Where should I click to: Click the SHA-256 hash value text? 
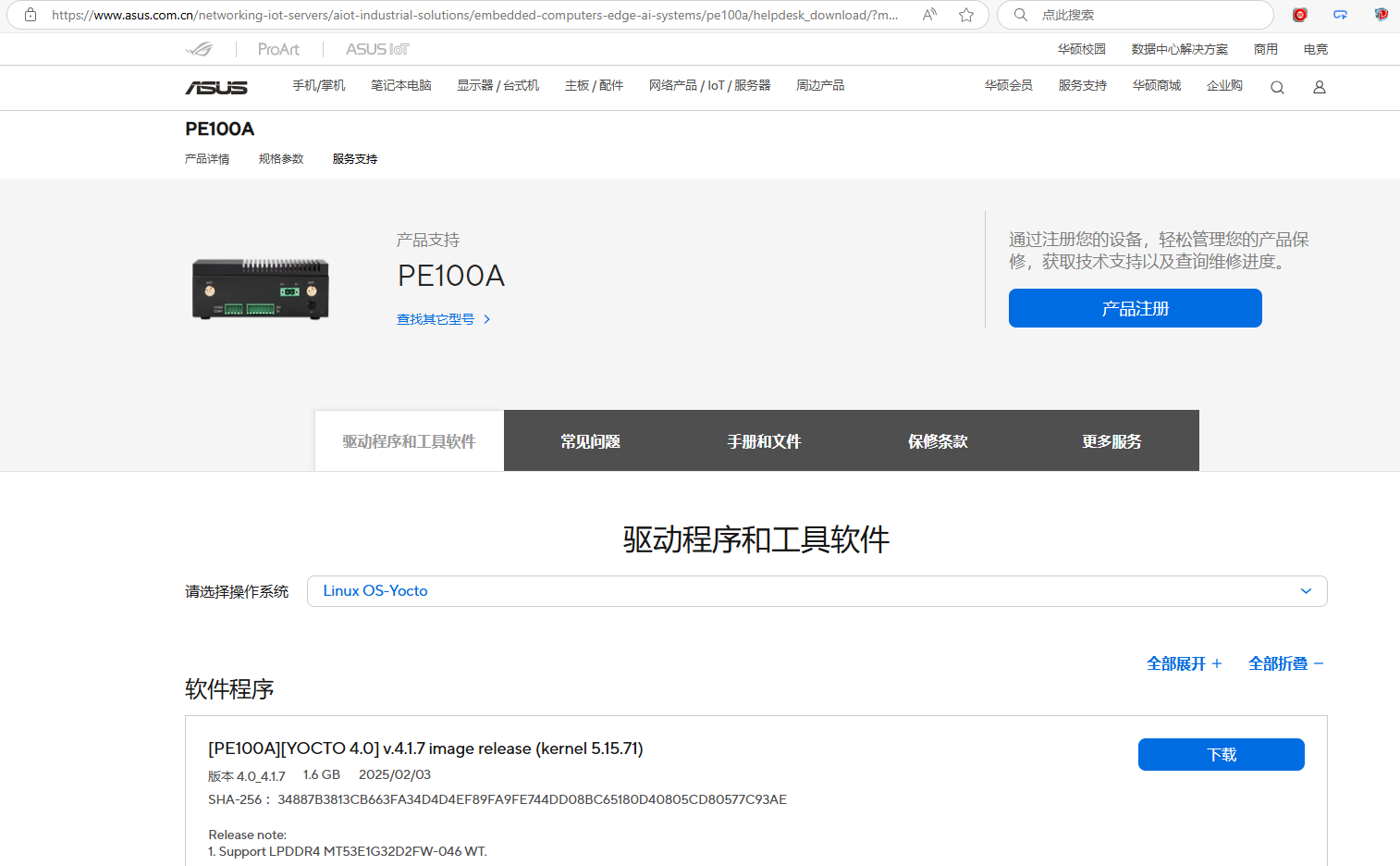coord(532,799)
